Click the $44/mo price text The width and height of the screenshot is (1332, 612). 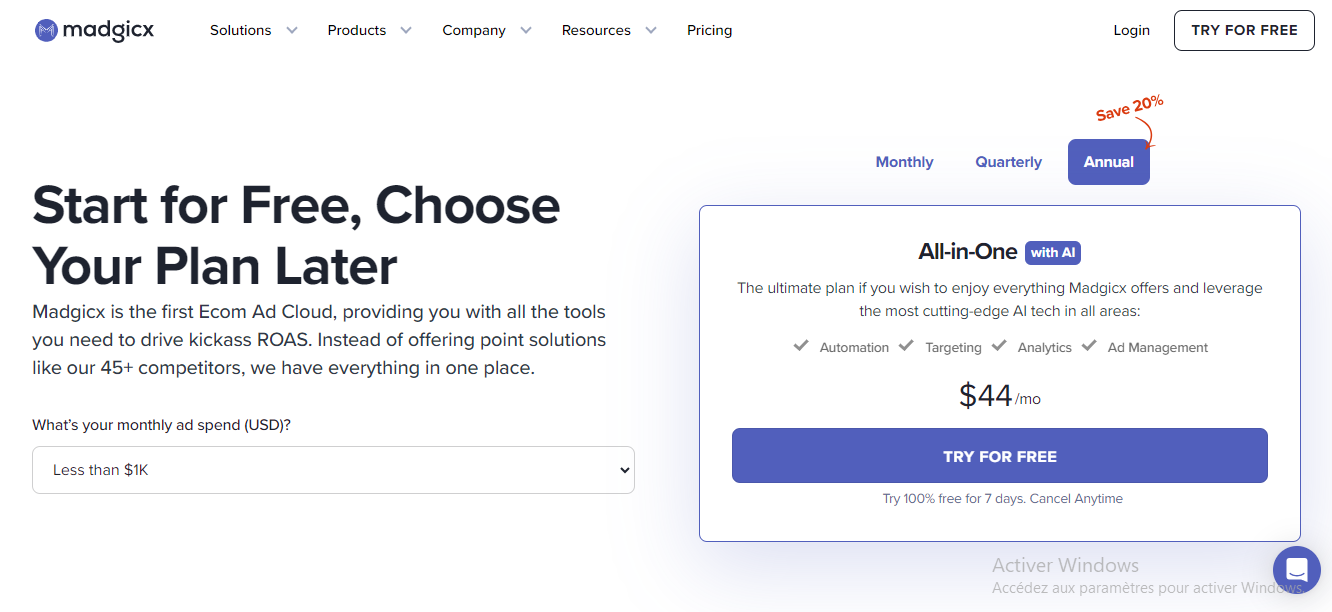click(x=999, y=396)
